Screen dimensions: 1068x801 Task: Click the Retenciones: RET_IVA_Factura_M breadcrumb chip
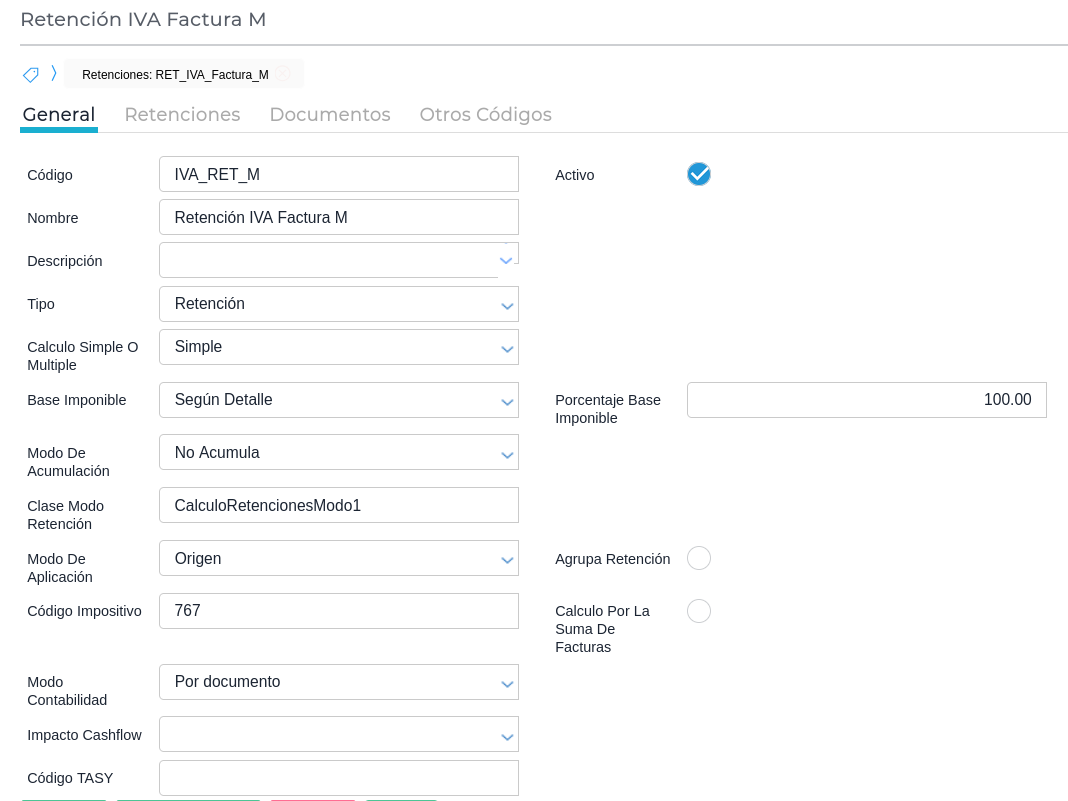175,75
